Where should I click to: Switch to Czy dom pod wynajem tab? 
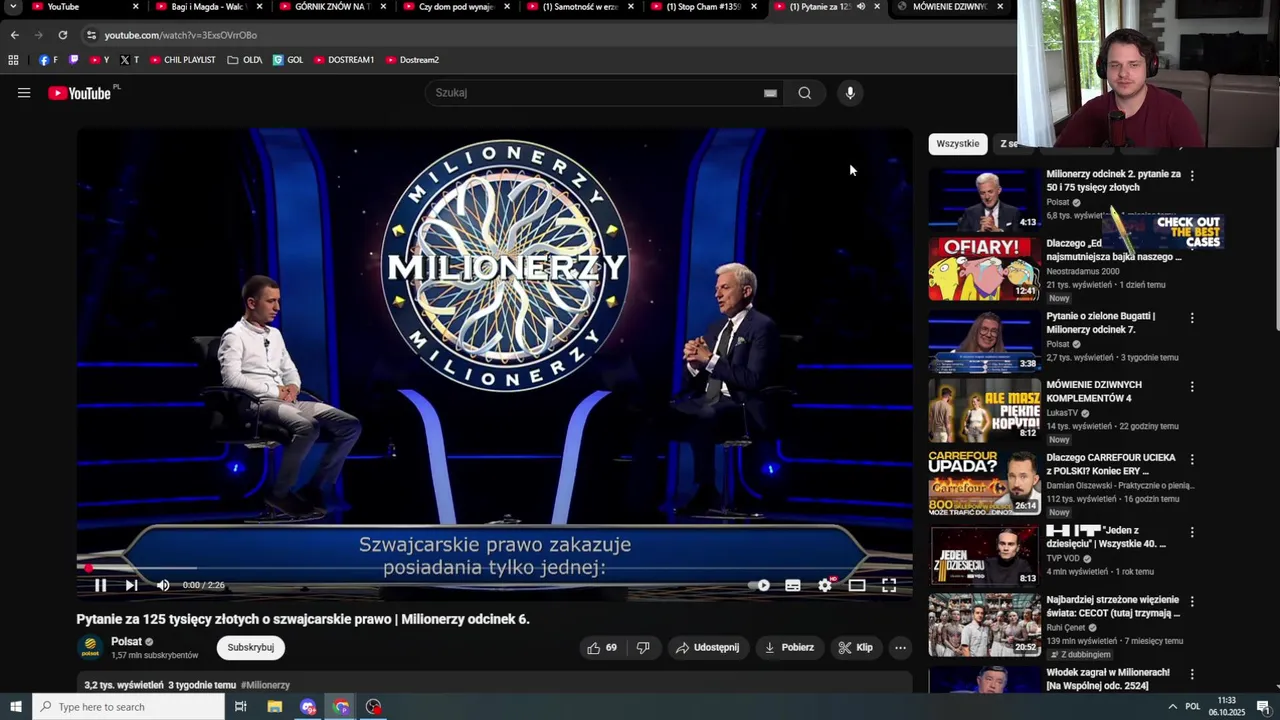pyautogui.click(x=457, y=7)
